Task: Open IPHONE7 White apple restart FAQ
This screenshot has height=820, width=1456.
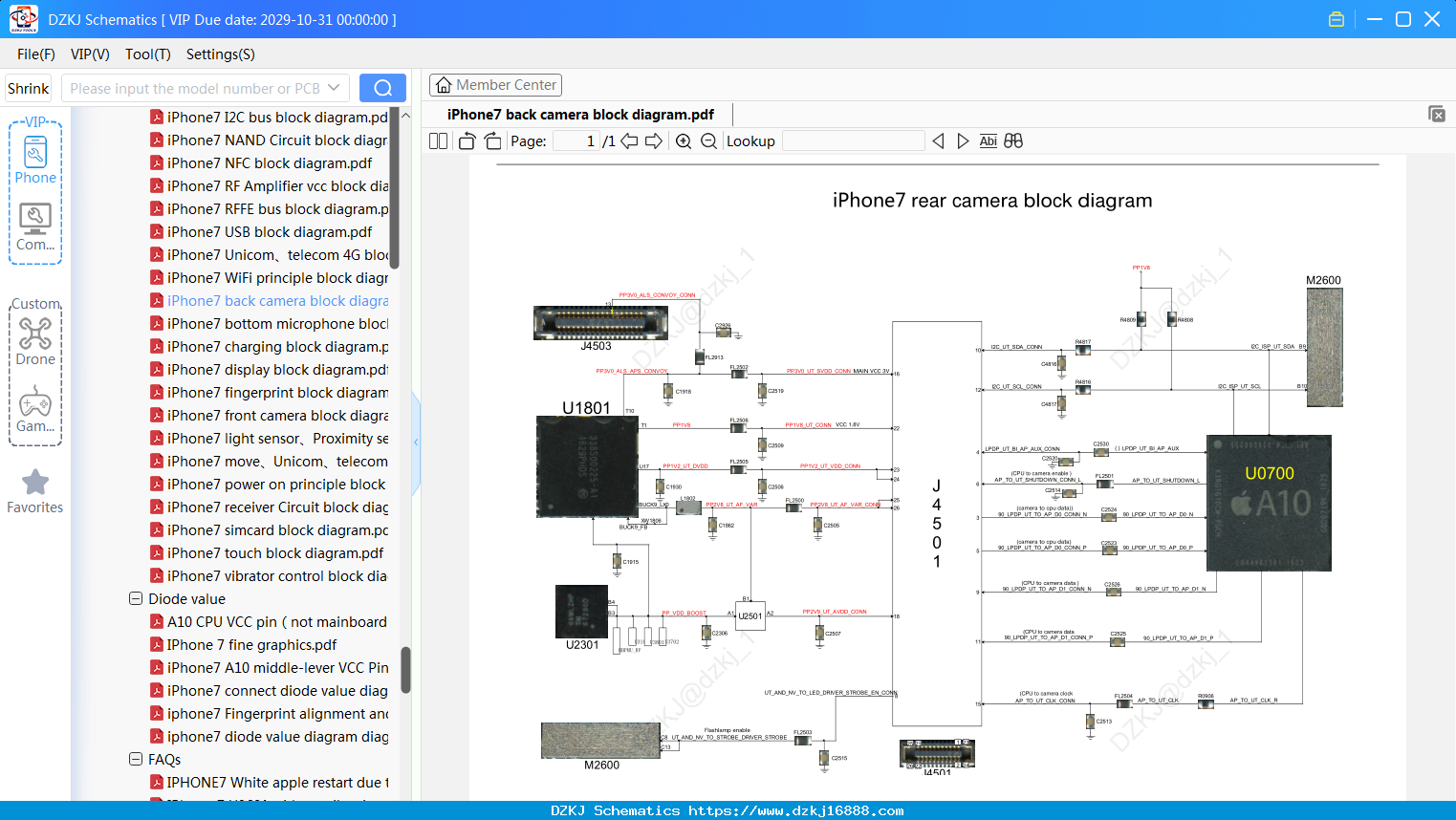Action: (277, 783)
